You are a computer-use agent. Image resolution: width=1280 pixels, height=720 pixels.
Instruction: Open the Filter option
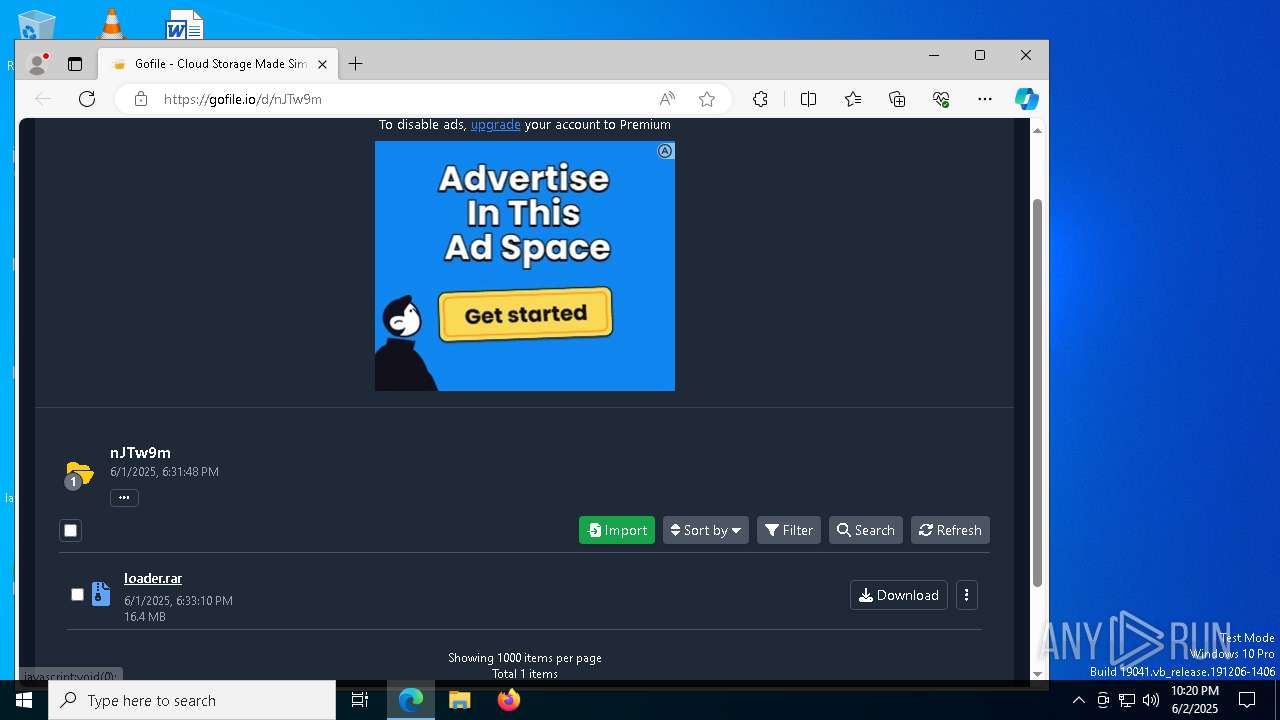[x=789, y=530]
